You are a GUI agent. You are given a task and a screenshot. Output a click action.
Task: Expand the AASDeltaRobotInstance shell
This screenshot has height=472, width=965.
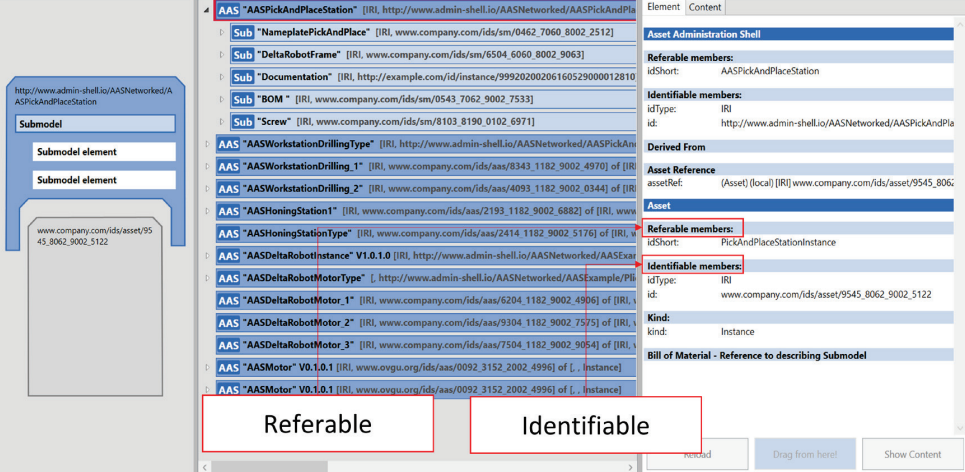point(207,255)
